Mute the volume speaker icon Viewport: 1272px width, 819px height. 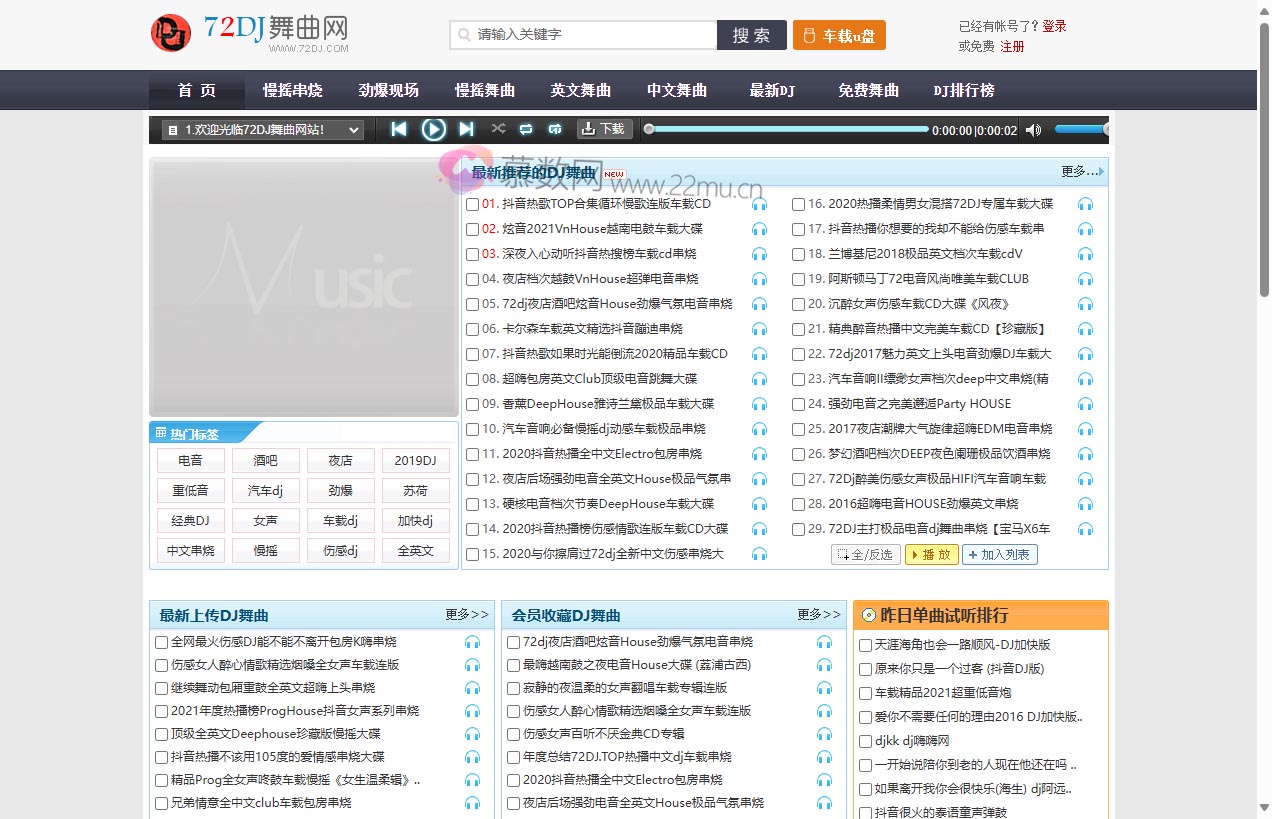tap(1033, 129)
